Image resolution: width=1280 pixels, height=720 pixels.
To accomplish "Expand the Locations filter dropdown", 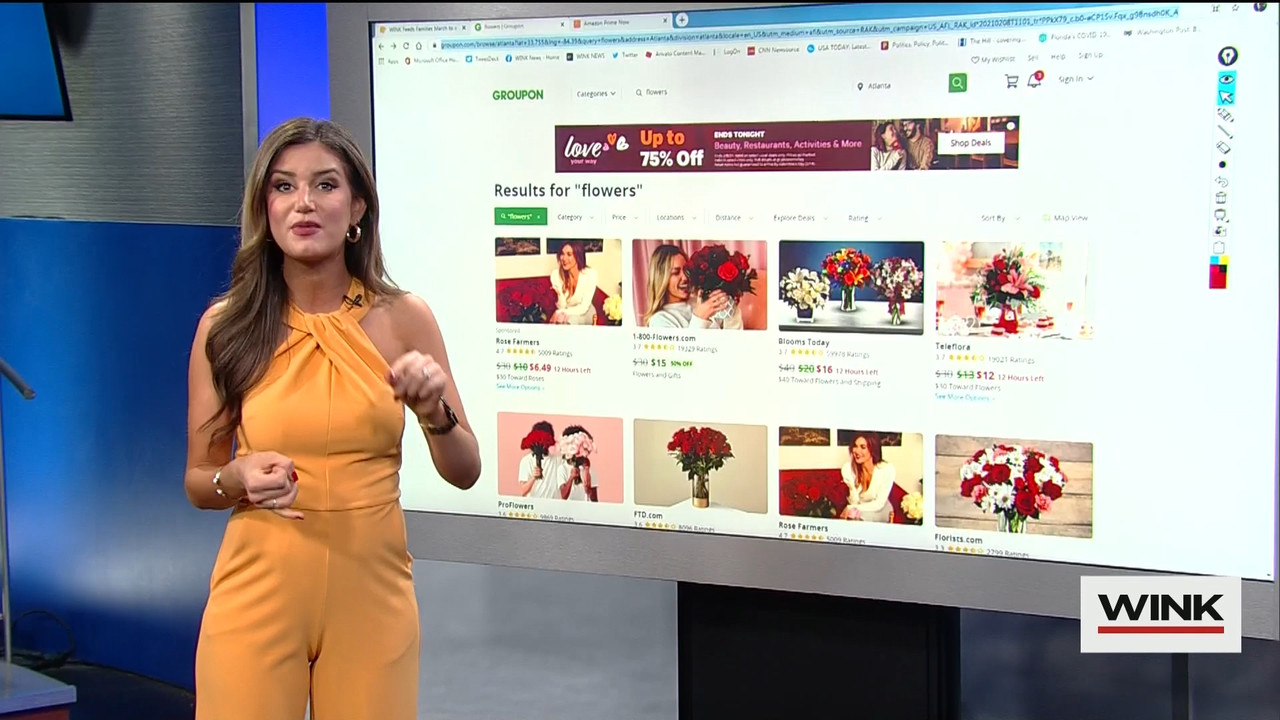I will tap(676, 217).
